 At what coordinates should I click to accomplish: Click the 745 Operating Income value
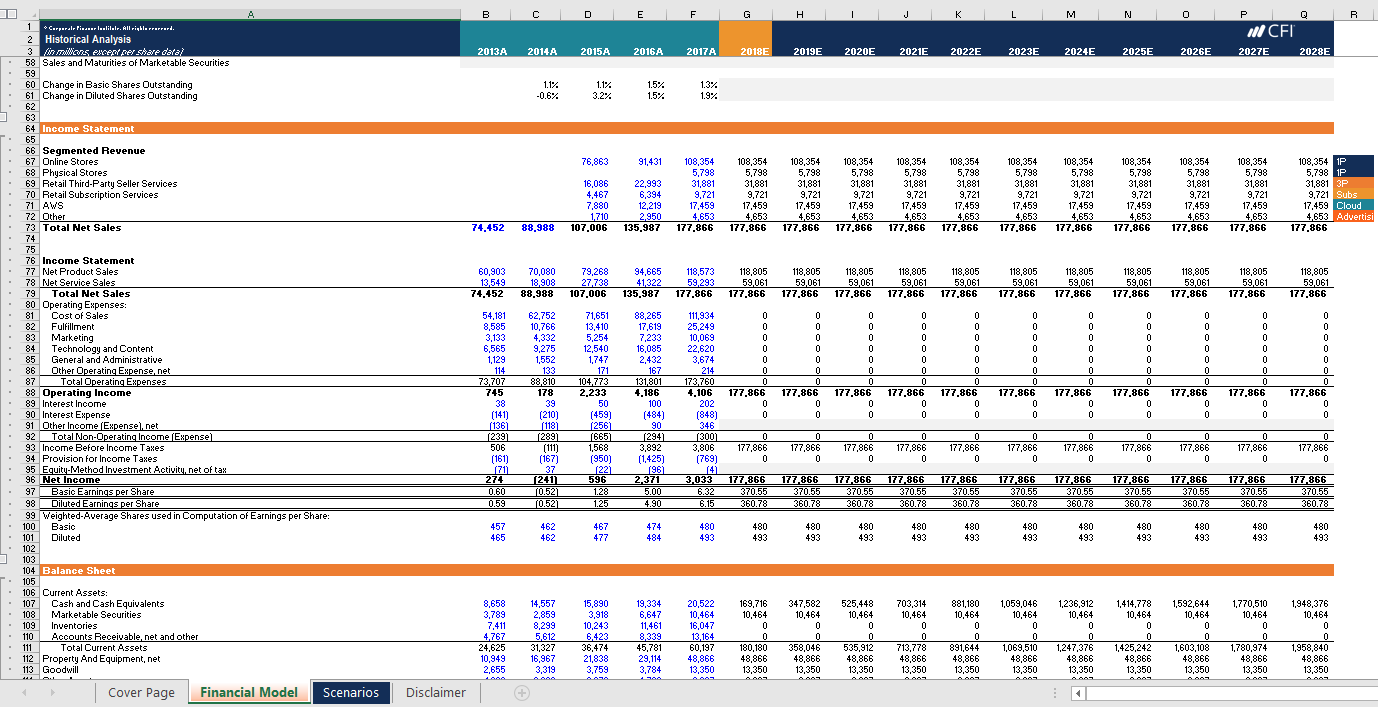click(495, 392)
